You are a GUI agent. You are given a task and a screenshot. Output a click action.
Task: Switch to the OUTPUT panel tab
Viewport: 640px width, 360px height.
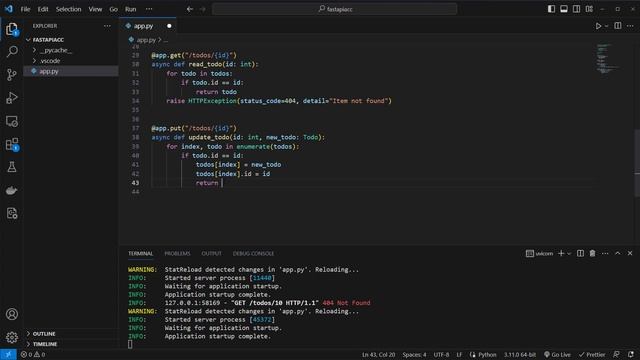point(211,253)
